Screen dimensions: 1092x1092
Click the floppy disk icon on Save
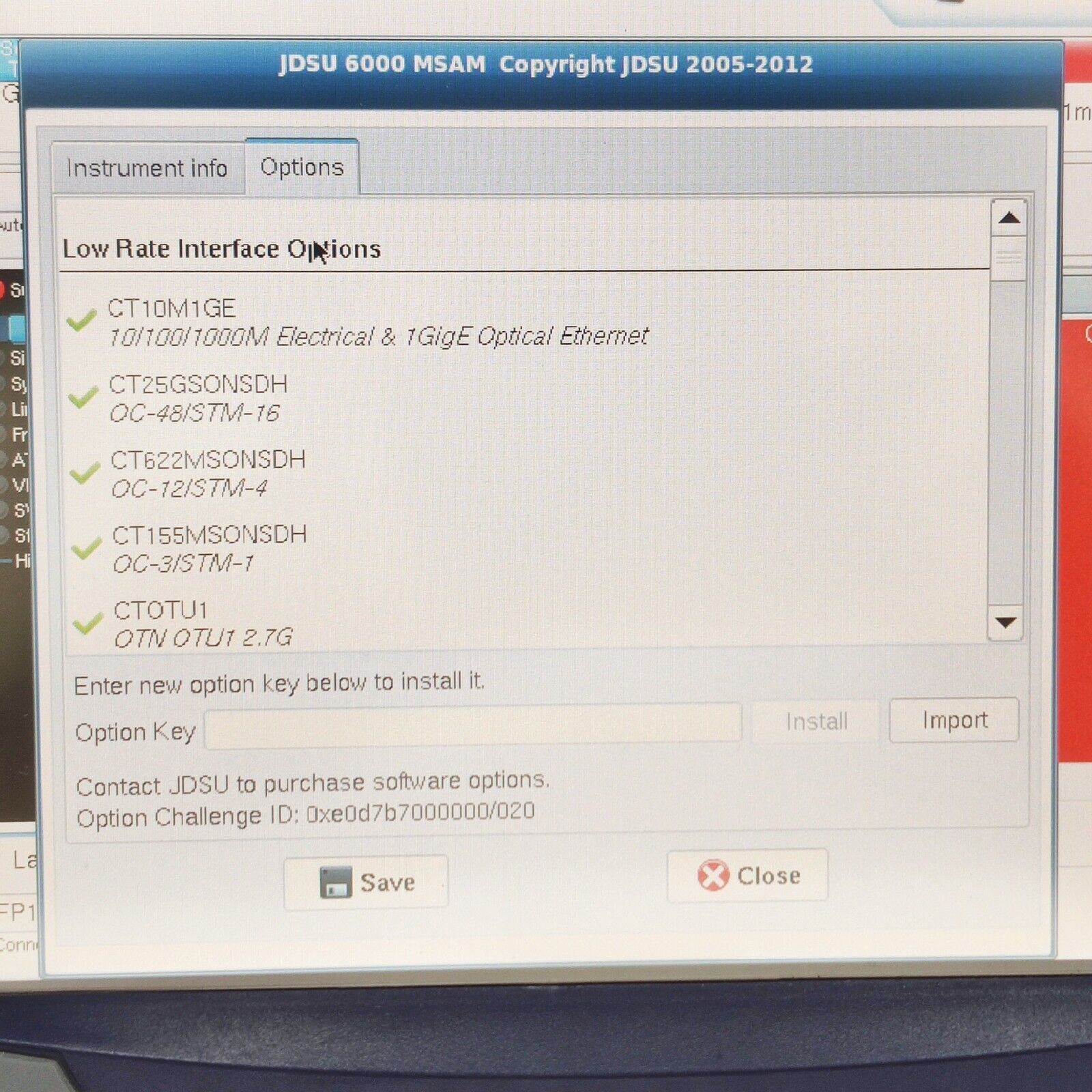coord(335,882)
